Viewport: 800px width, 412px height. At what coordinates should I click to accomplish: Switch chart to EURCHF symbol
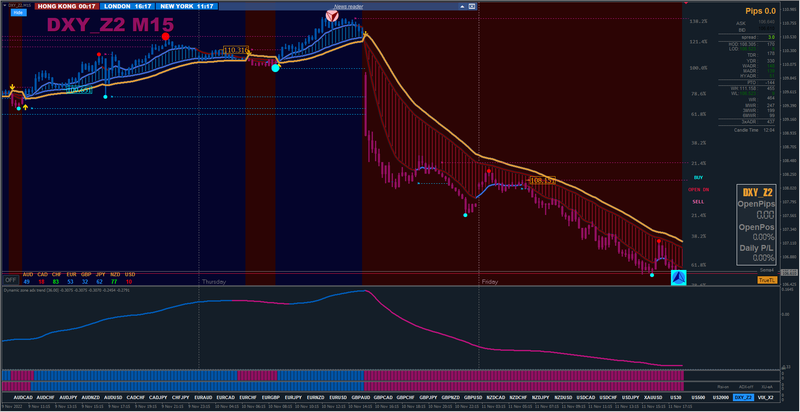248,397
